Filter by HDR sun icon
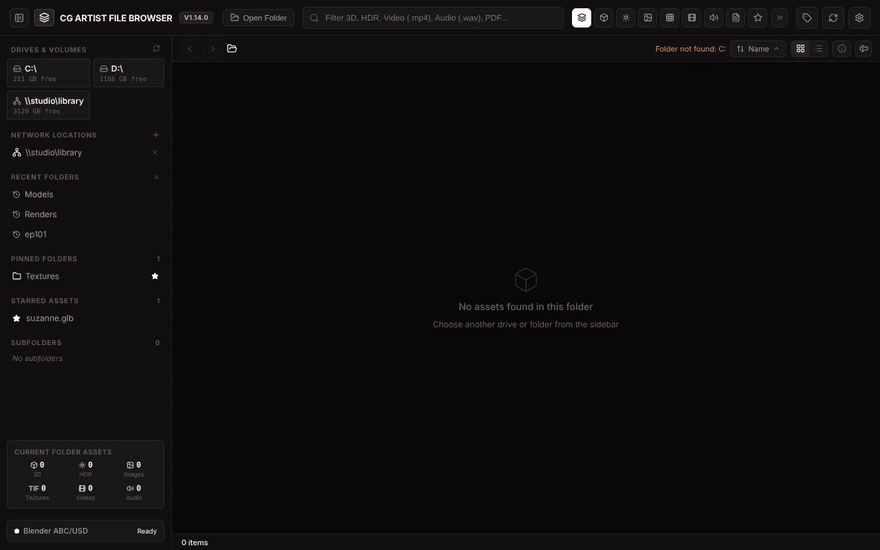This screenshot has height=550, width=880. (x=625, y=17)
